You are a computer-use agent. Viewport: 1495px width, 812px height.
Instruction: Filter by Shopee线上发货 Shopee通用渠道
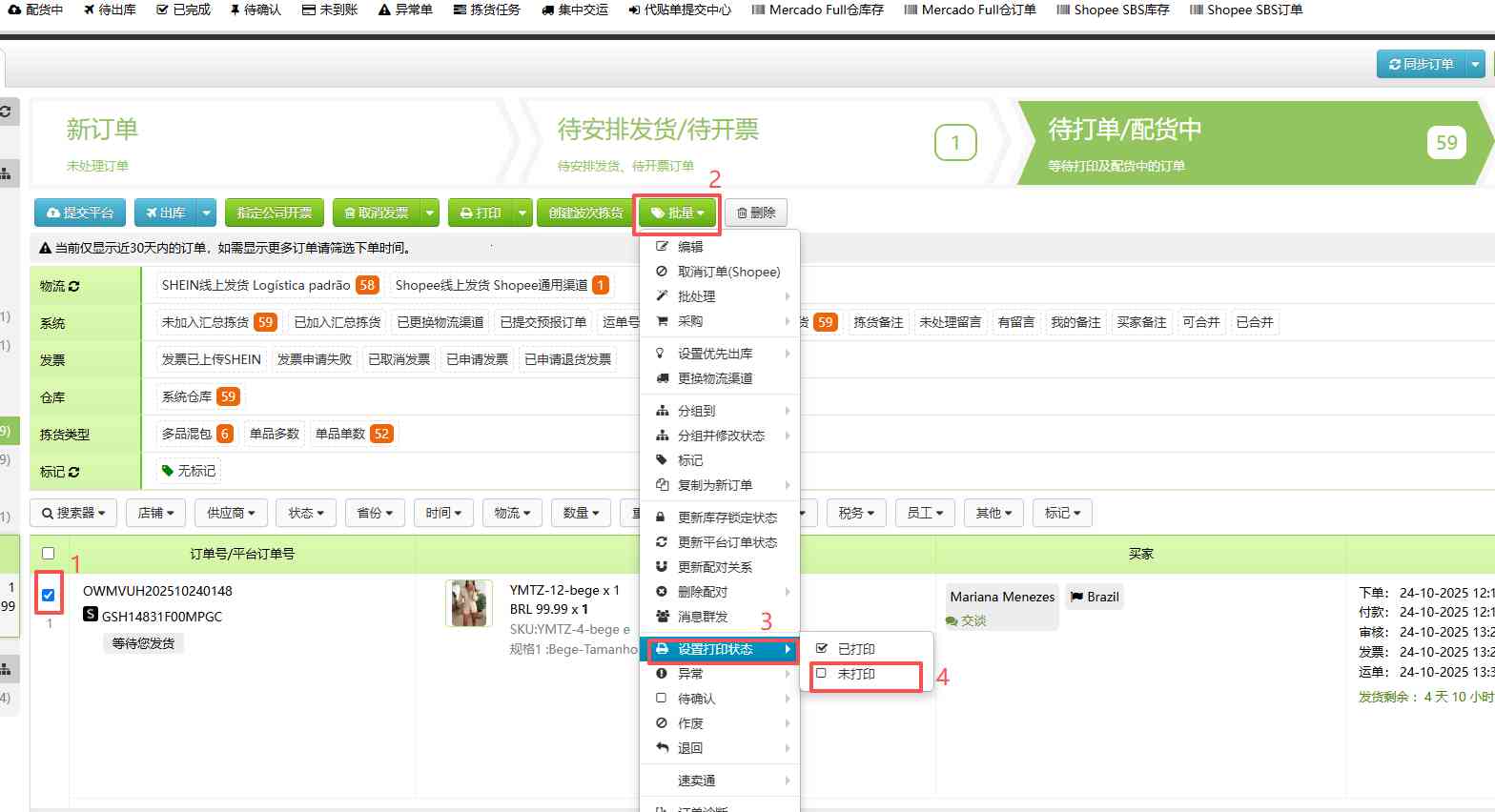click(502, 285)
